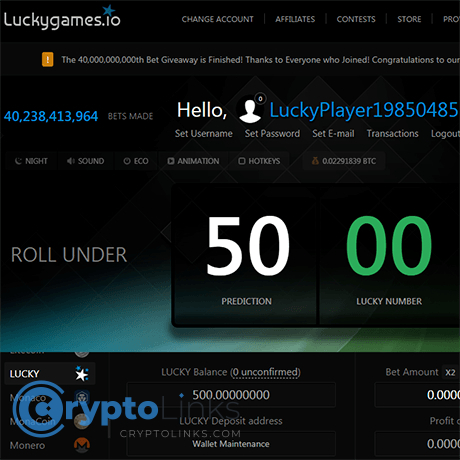Screen dimensions: 460x460
Task: Click the Luckygames.io logo
Action: coord(62,17)
